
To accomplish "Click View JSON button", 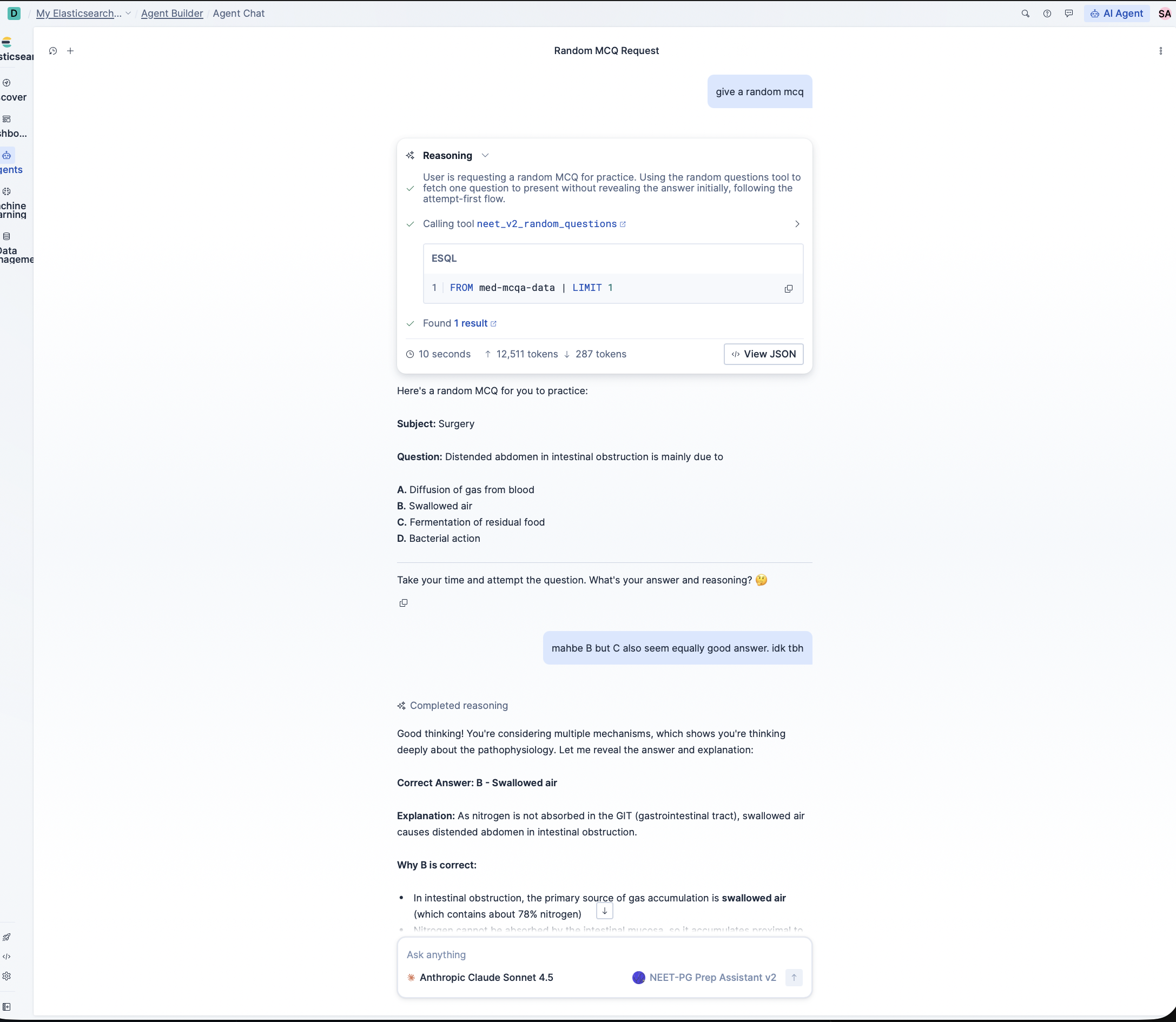I will pos(763,354).
